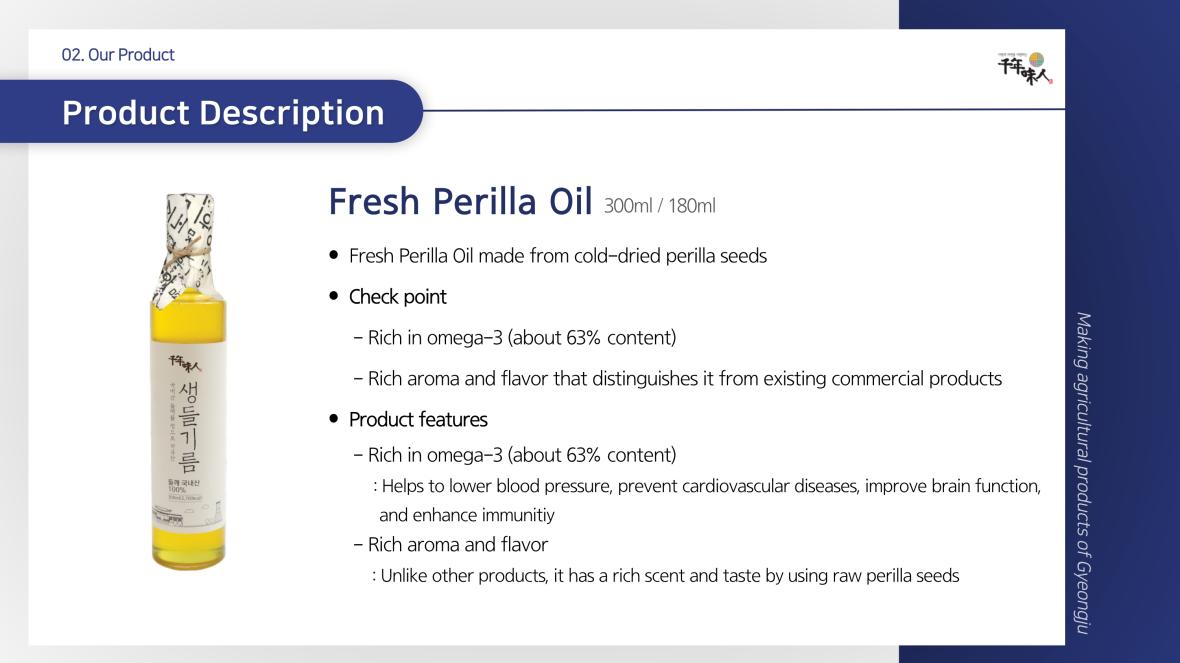Click the "Helps to lower blood pressure" line
1180x663 pixels.
710,486
